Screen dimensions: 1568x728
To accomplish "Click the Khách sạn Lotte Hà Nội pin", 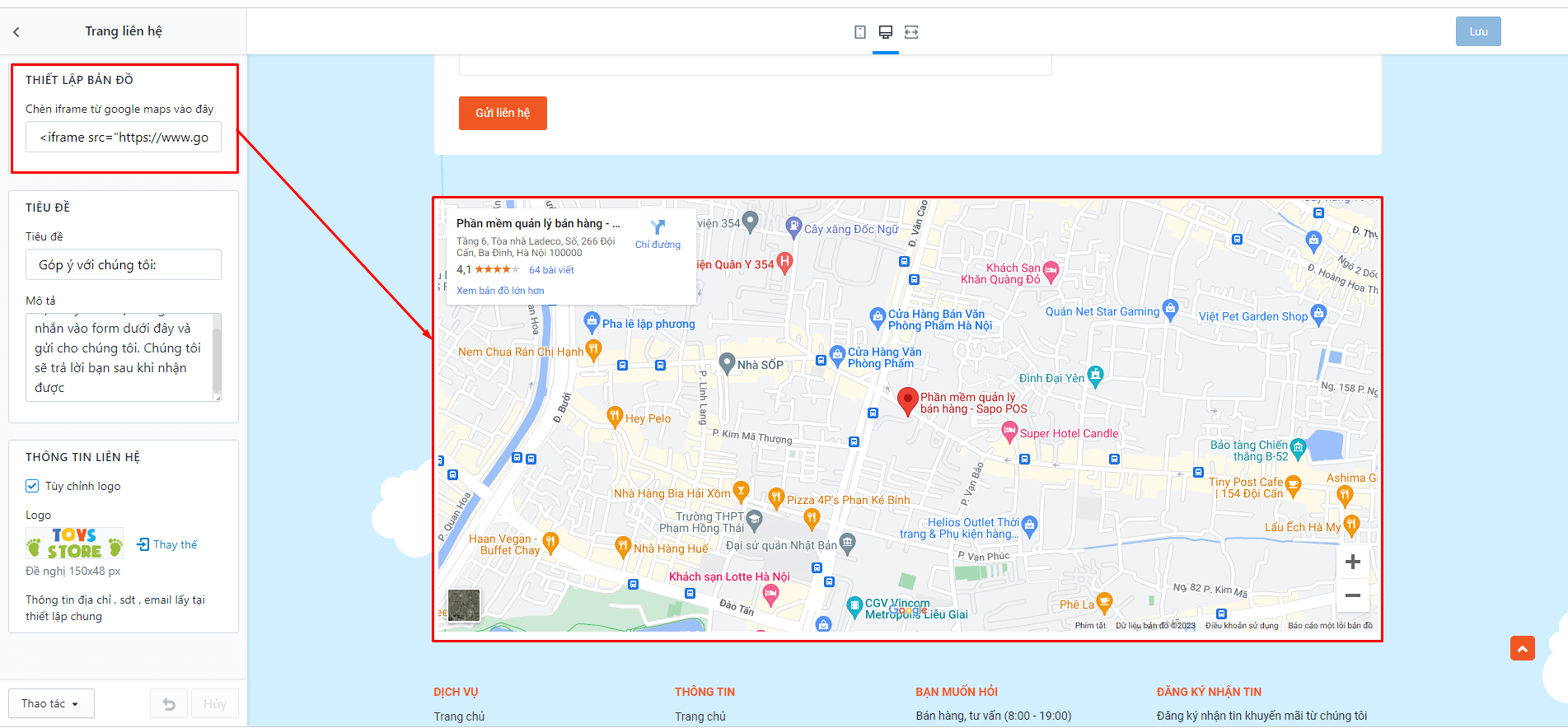I will click(x=770, y=594).
